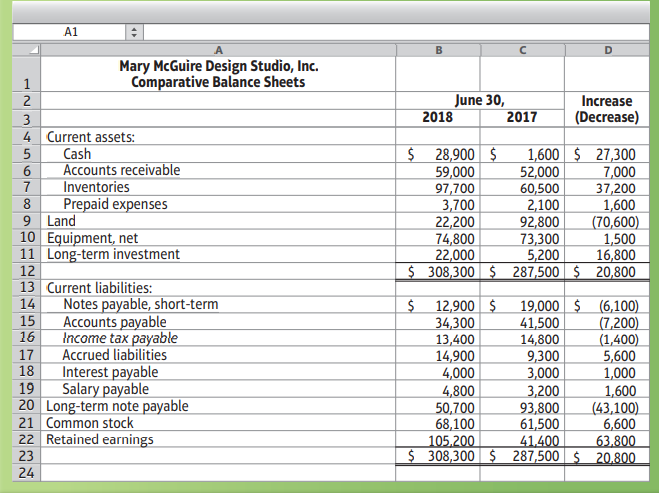Click the Mary McGuire Design Studio title cell
659x493 pixels.
tap(218, 74)
